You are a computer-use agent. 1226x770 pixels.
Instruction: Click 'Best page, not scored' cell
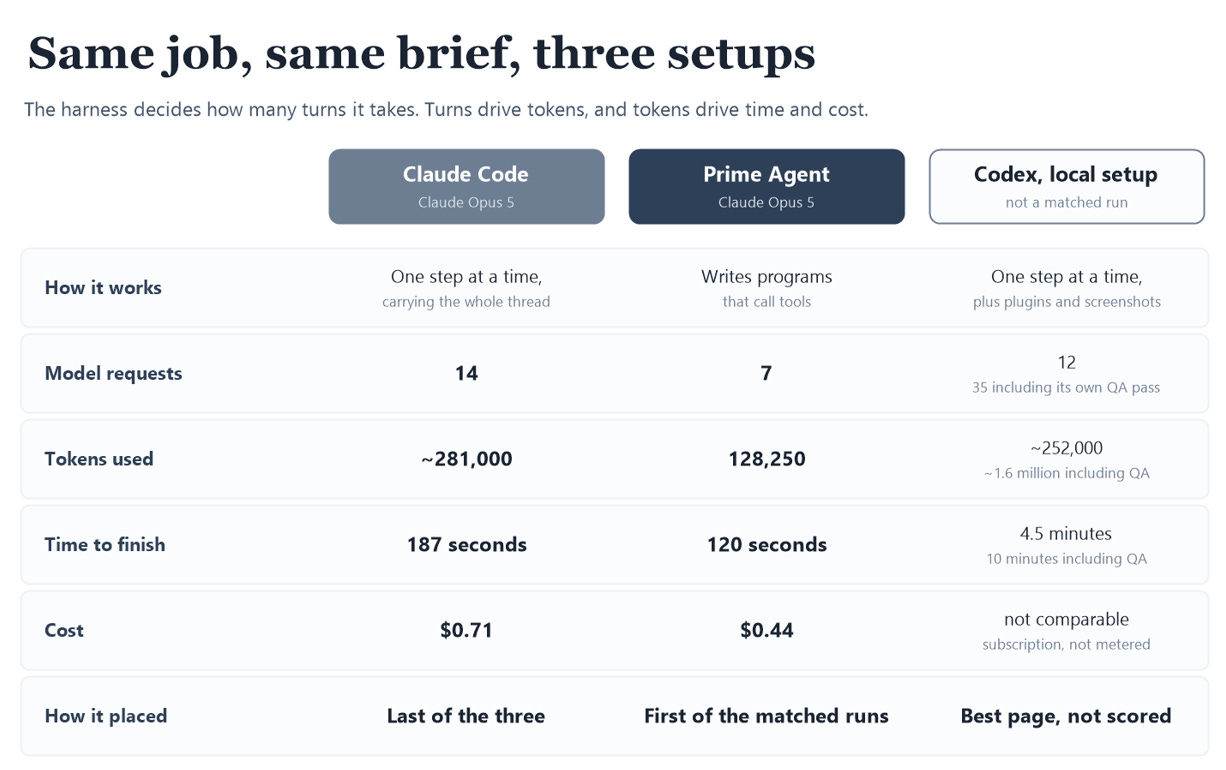click(x=1066, y=716)
